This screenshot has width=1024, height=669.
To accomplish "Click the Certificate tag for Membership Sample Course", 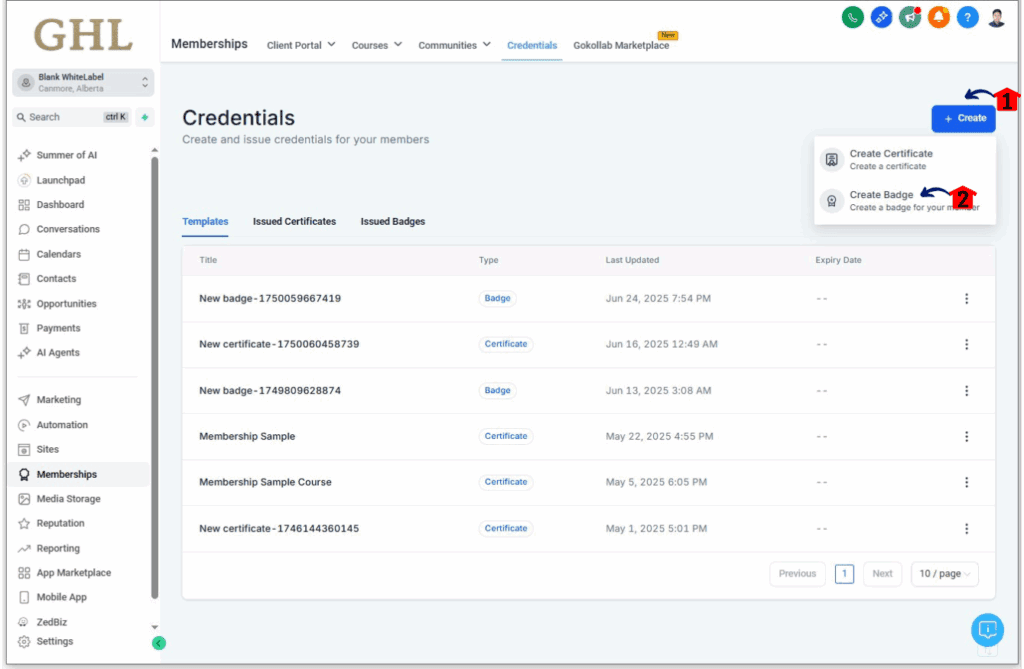I will click(x=506, y=482).
